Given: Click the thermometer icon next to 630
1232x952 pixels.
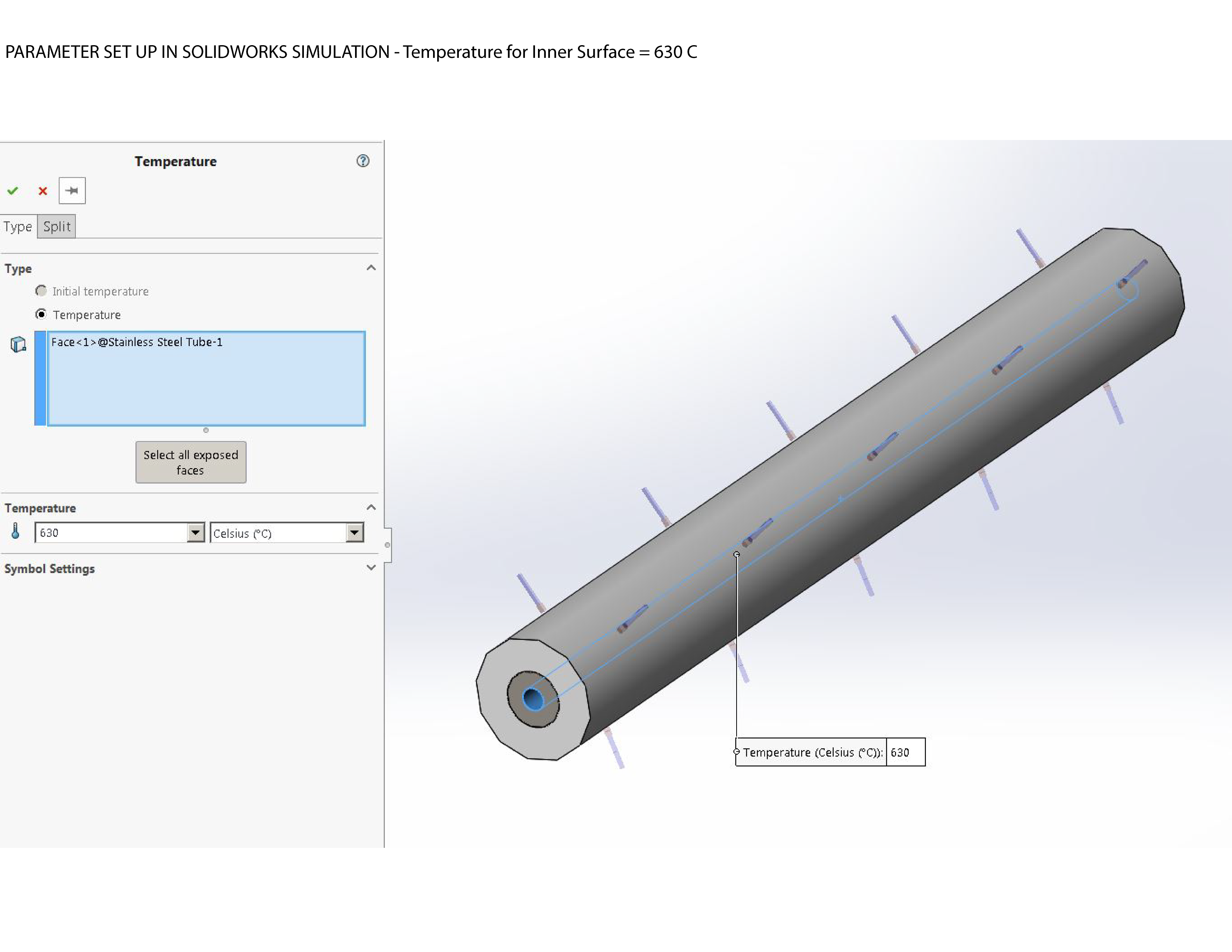Looking at the screenshot, I should [x=16, y=531].
